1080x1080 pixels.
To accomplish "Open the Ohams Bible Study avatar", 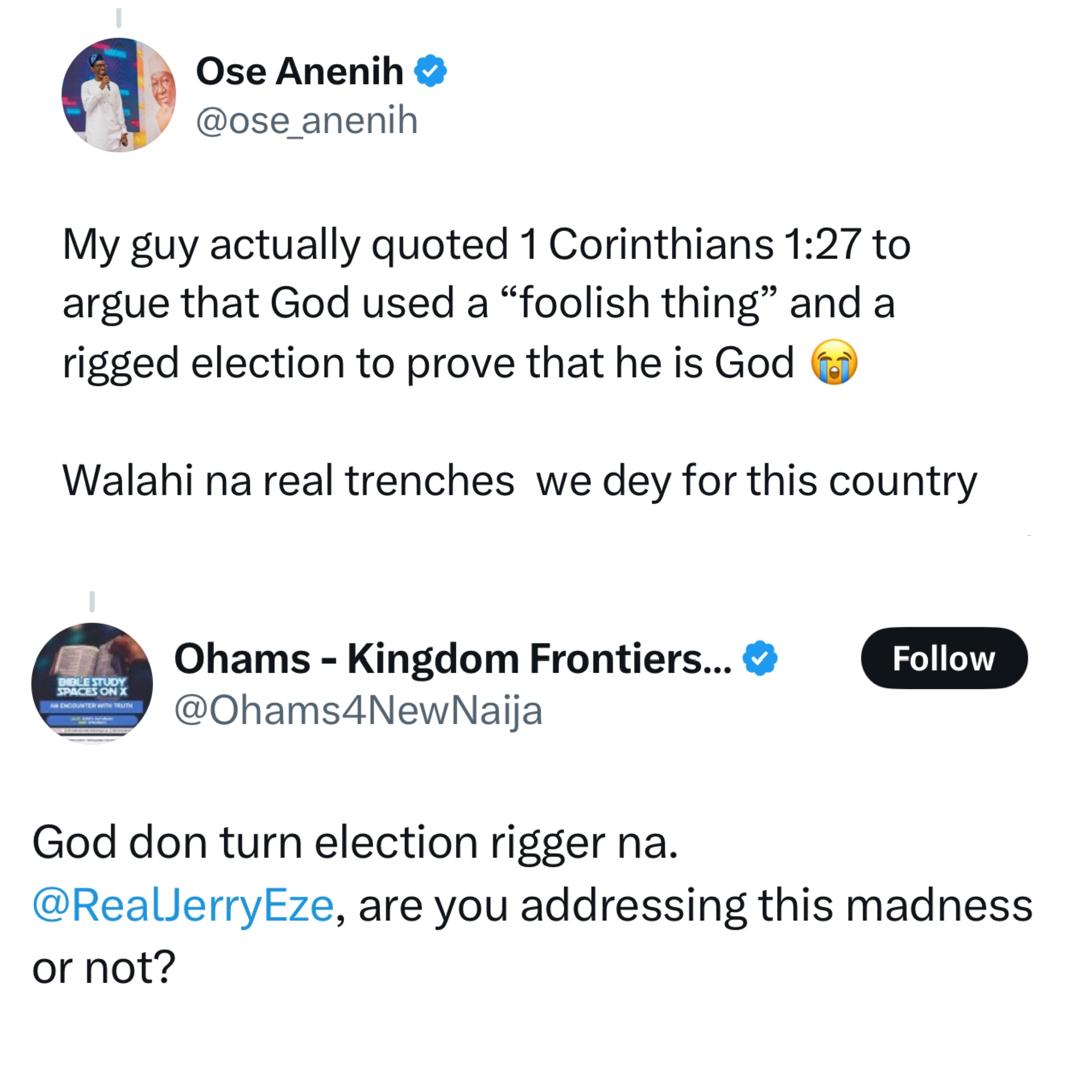I will tap(92, 683).
